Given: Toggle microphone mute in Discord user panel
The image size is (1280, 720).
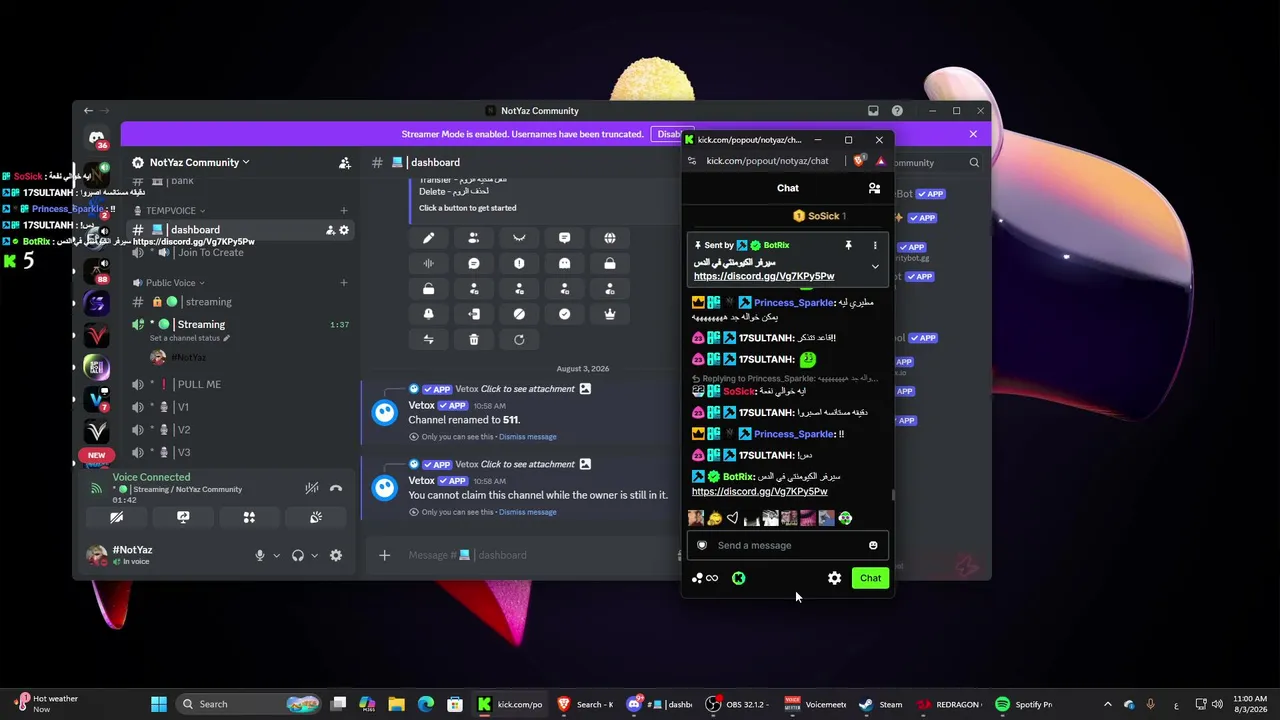Looking at the screenshot, I should [260, 555].
